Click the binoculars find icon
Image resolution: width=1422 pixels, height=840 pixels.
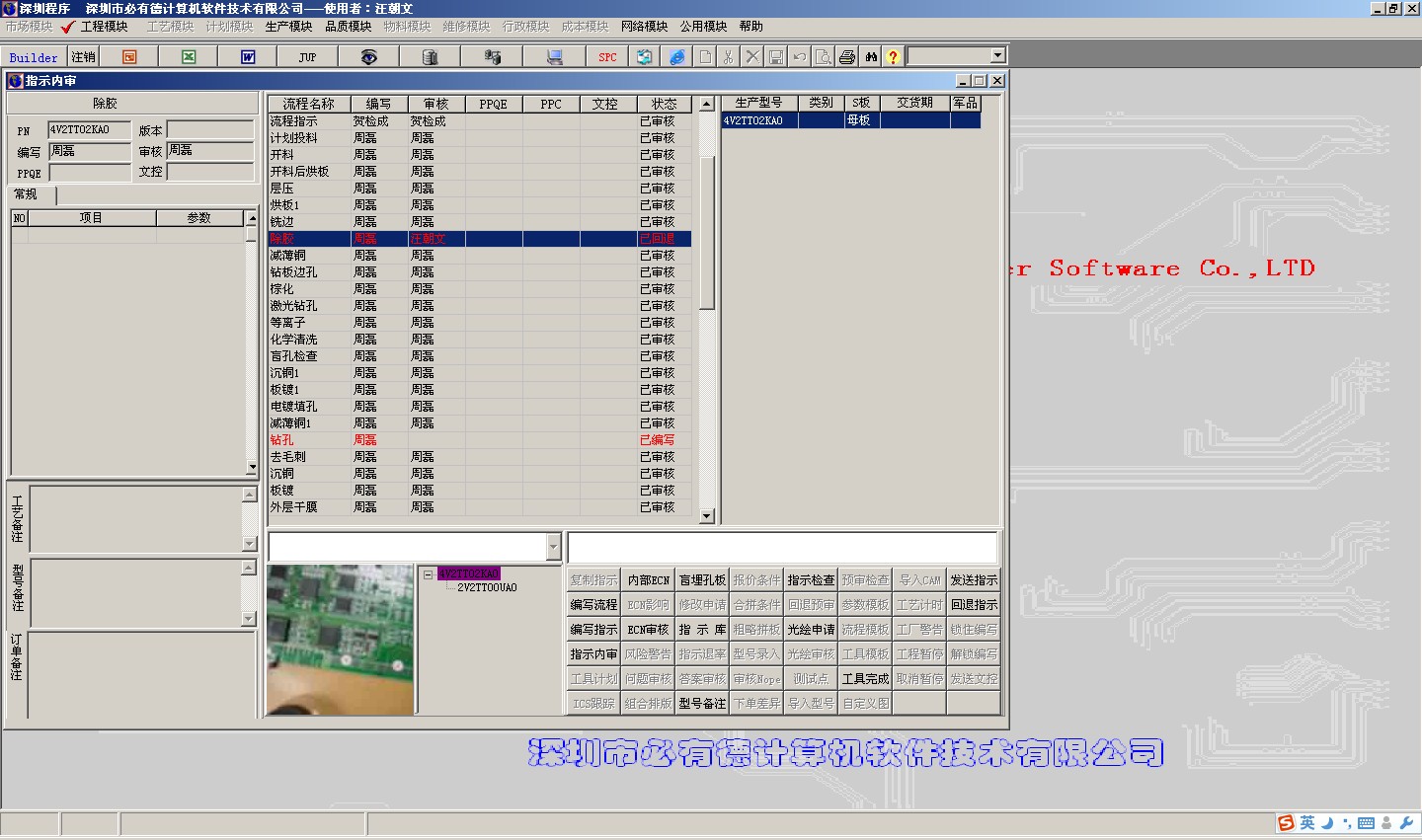871,57
